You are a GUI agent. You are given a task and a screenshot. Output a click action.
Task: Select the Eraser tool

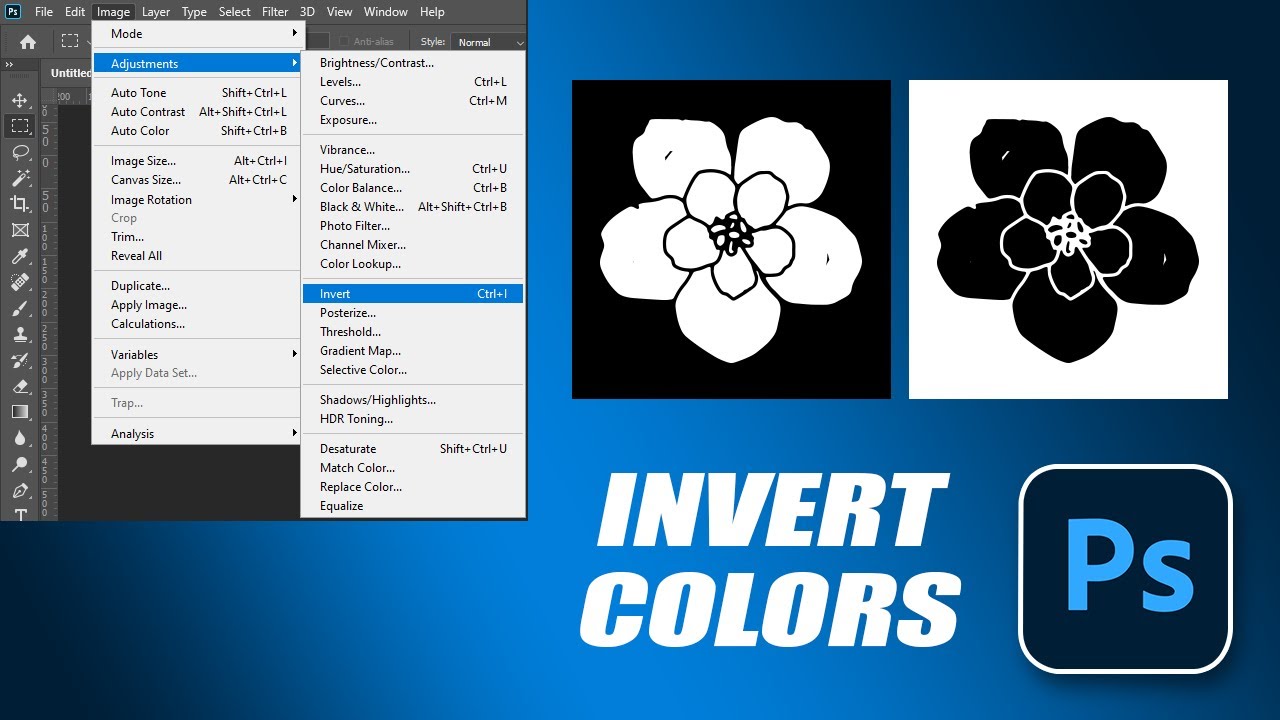[19, 386]
